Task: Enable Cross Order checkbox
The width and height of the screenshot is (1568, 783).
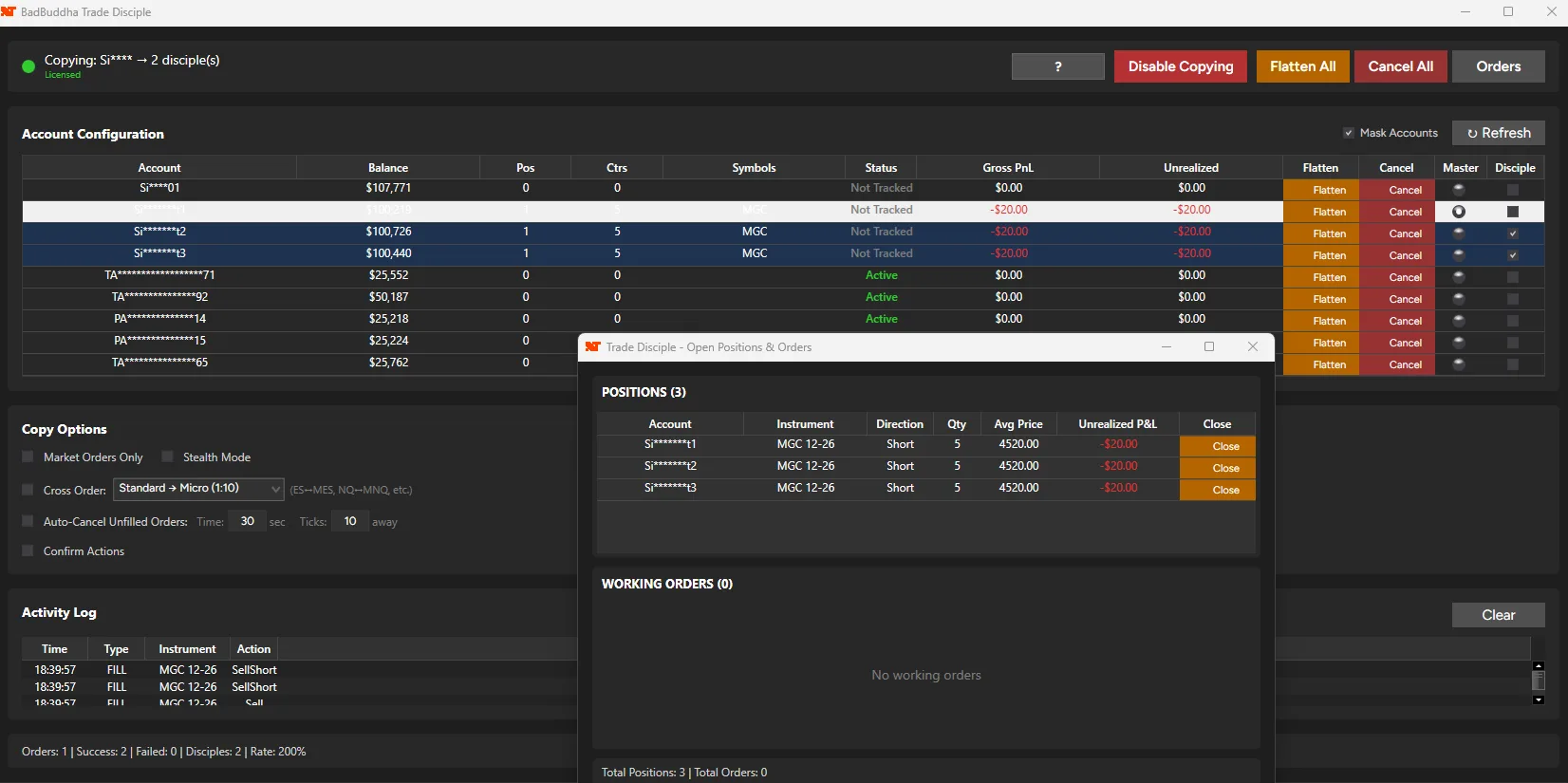Action: (x=28, y=490)
